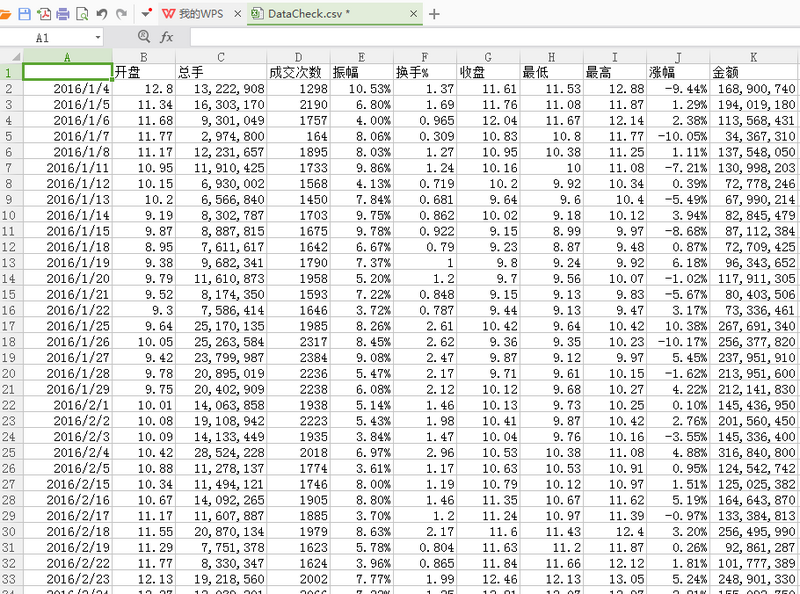
Task: Click the 最低 header cell
Action: pos(552,72)
